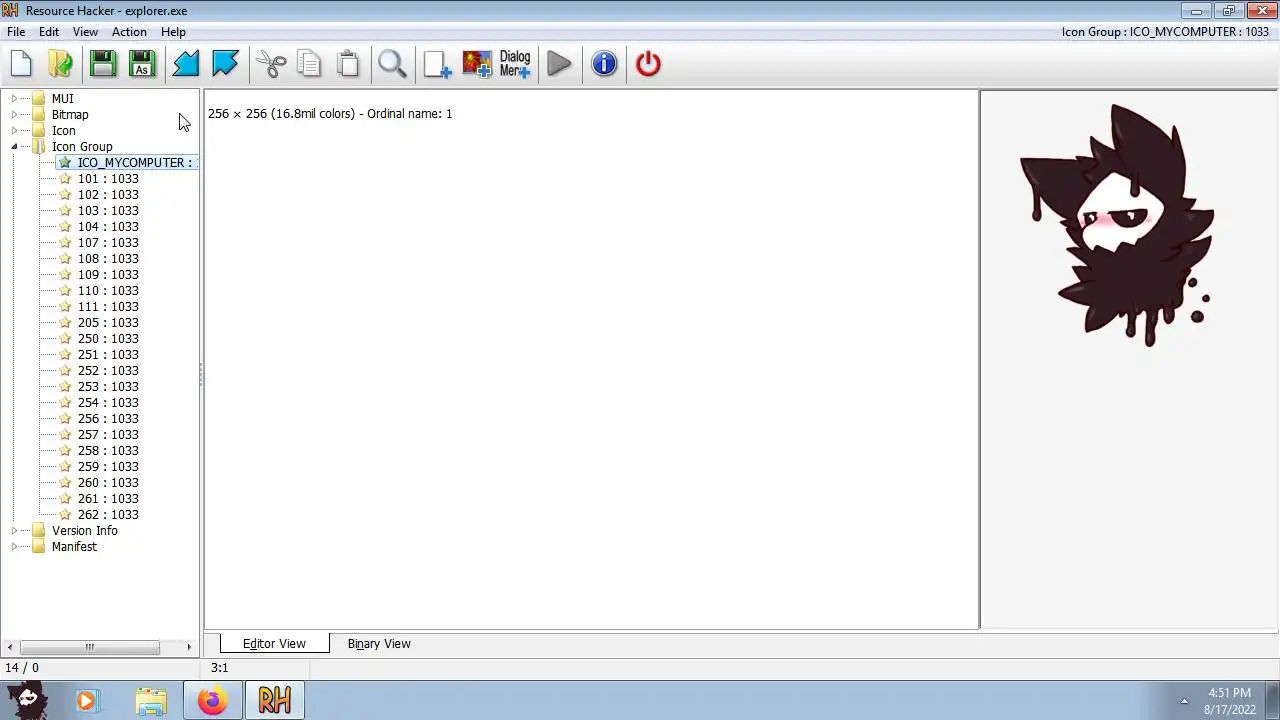Click the star icon beside 262 : 1033
Viewport: 1280px width, 720px height.
[x=65, y=514]
